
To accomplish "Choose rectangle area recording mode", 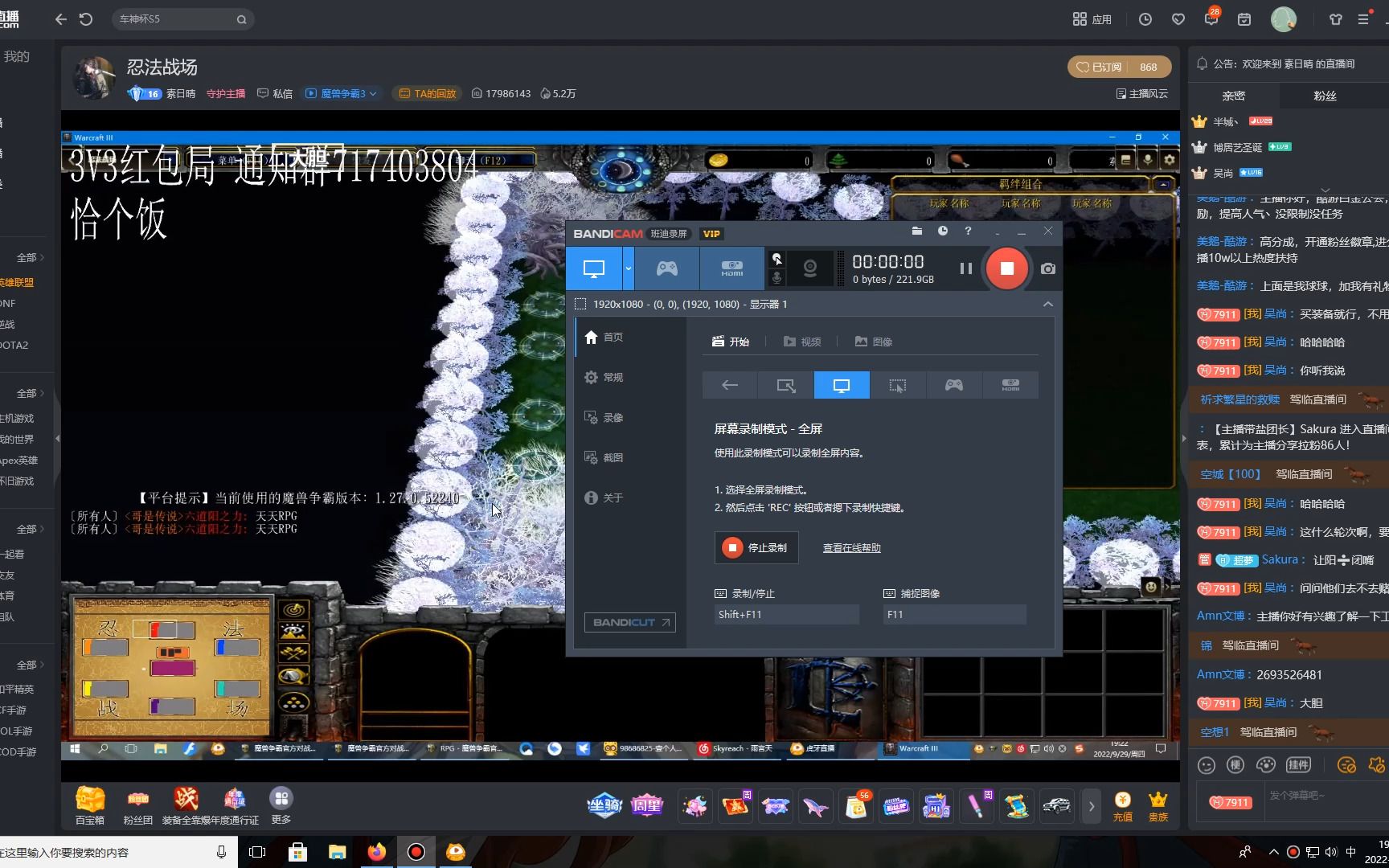I will pyautogui.click(x=786, y=385).
